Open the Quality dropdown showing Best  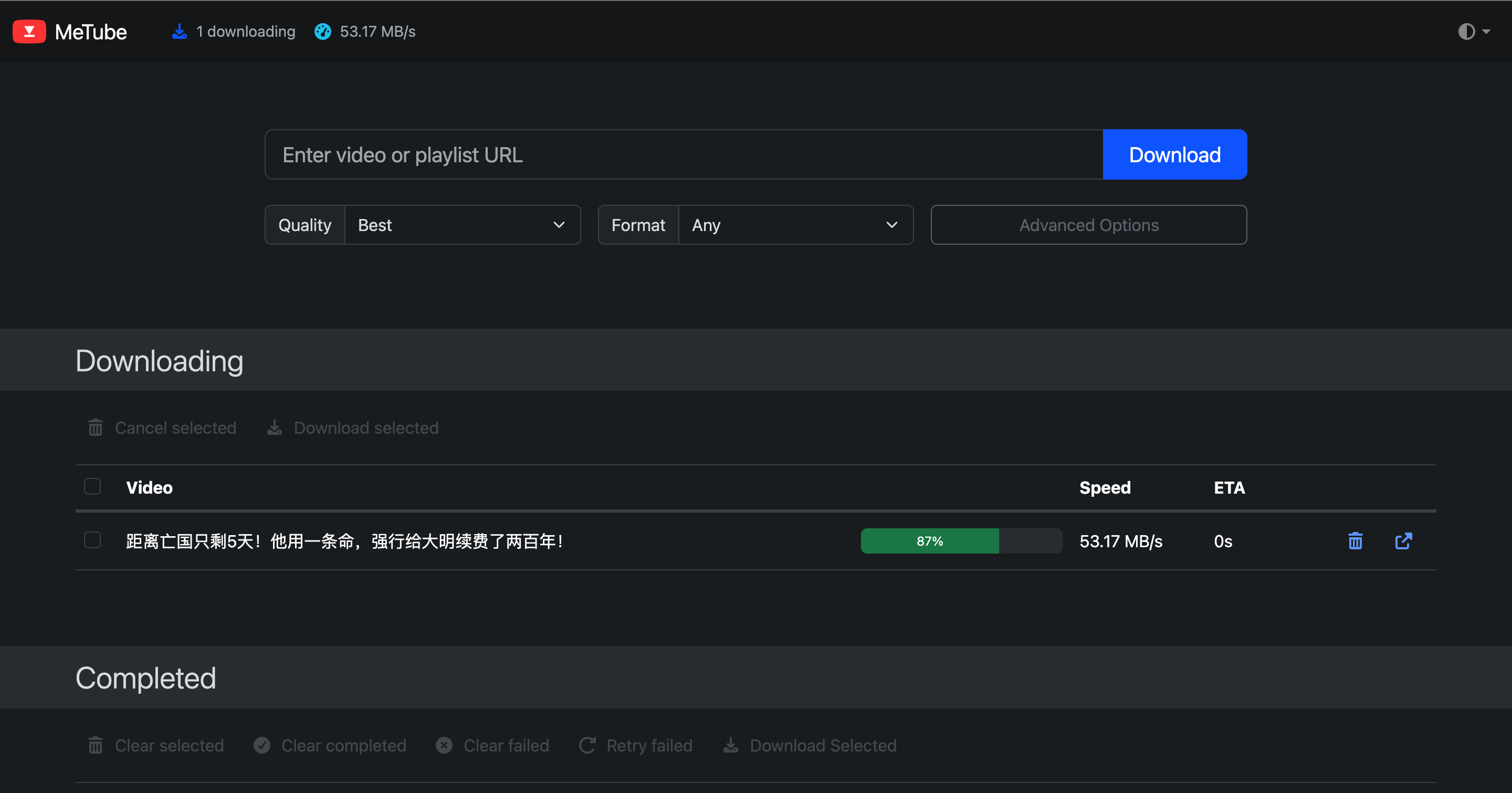coord(462,225)
